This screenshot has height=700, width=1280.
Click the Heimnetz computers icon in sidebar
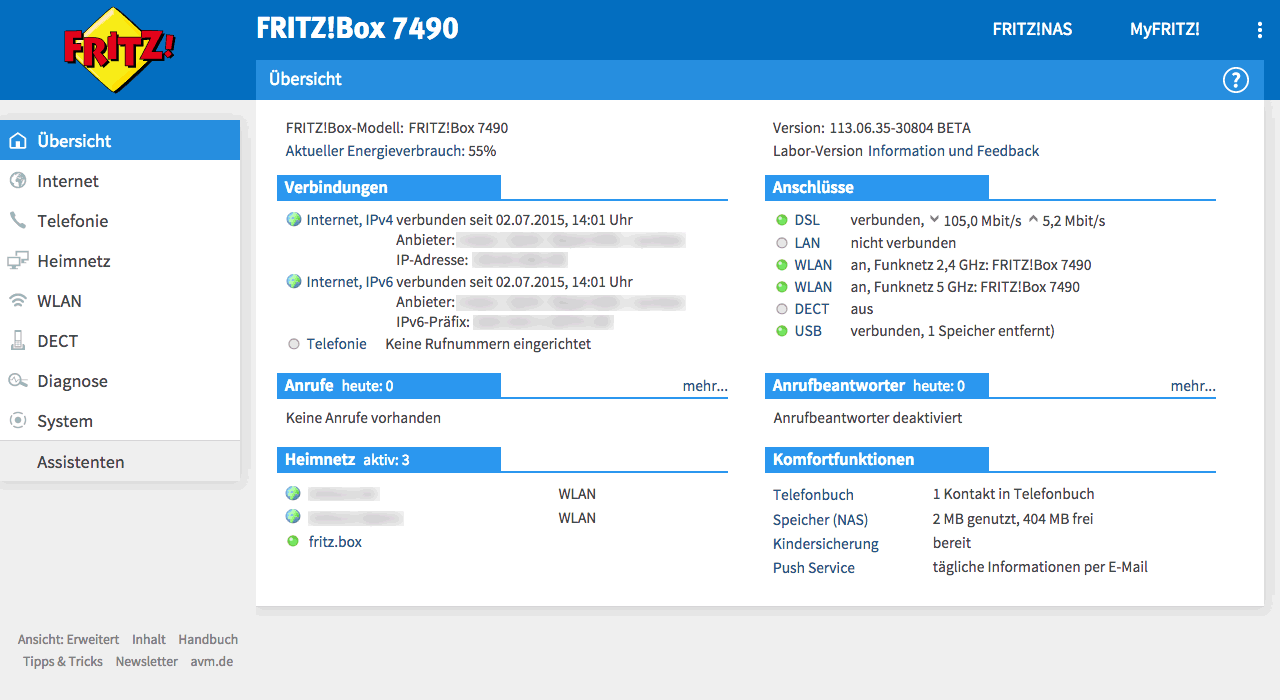pyautogui.click(x=17, y=261)
